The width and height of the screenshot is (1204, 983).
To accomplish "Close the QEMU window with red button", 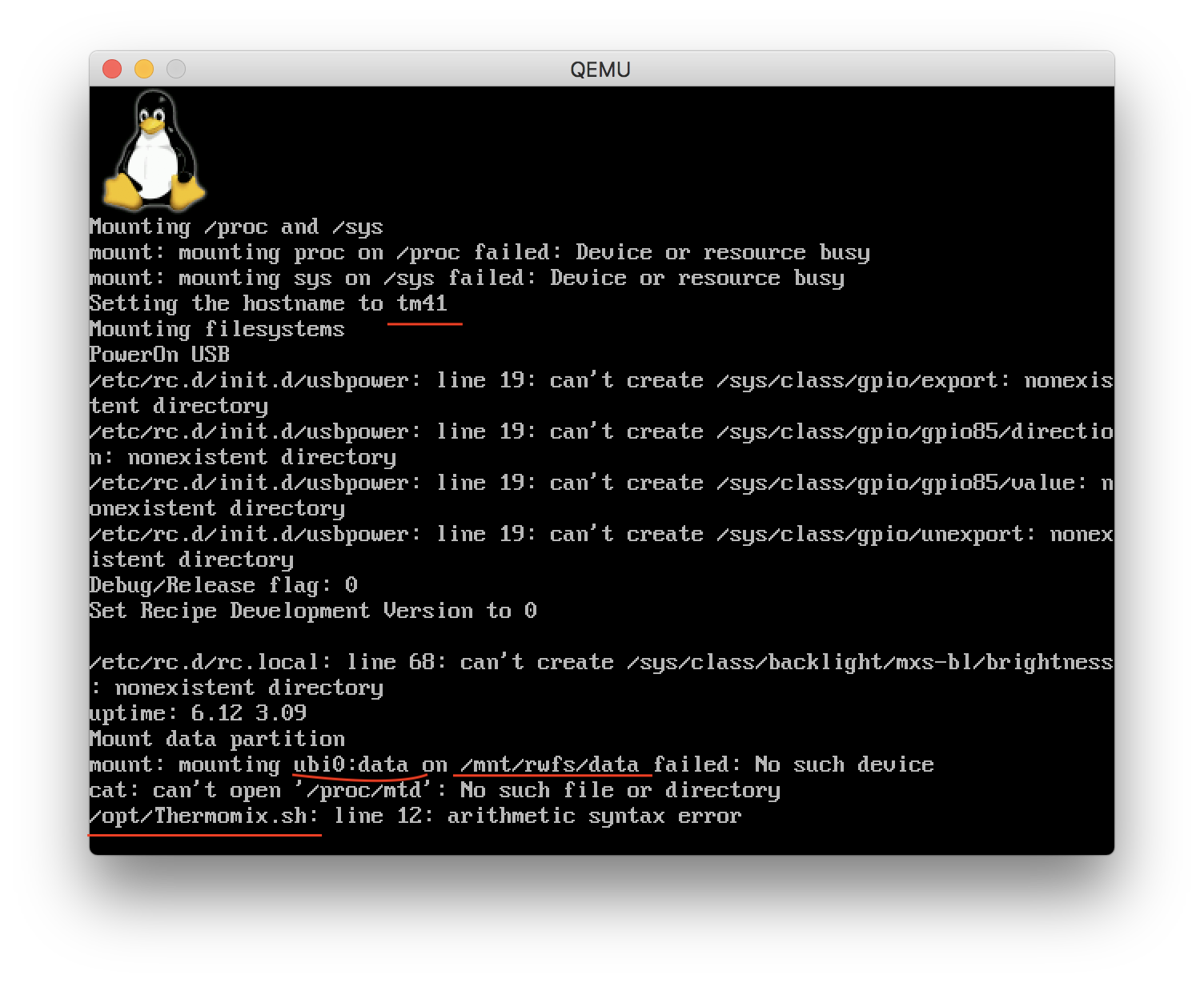I will point(112,69).
